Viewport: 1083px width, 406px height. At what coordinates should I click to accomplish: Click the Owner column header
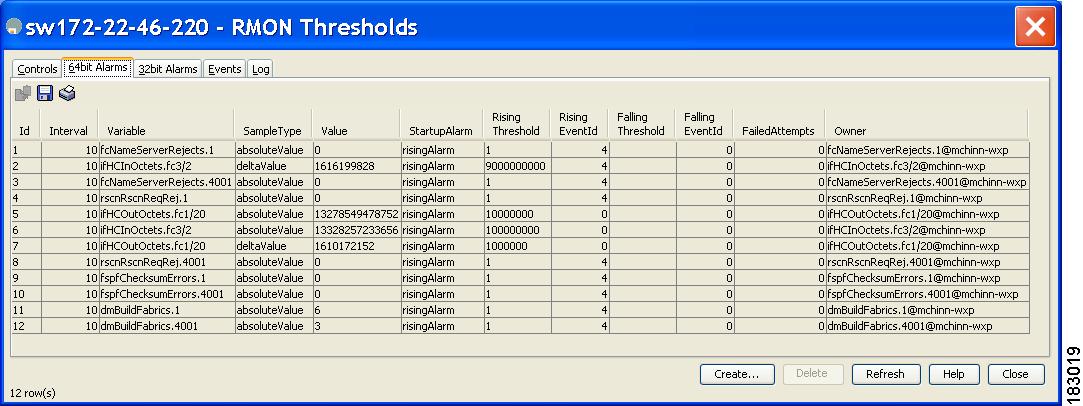850,131
